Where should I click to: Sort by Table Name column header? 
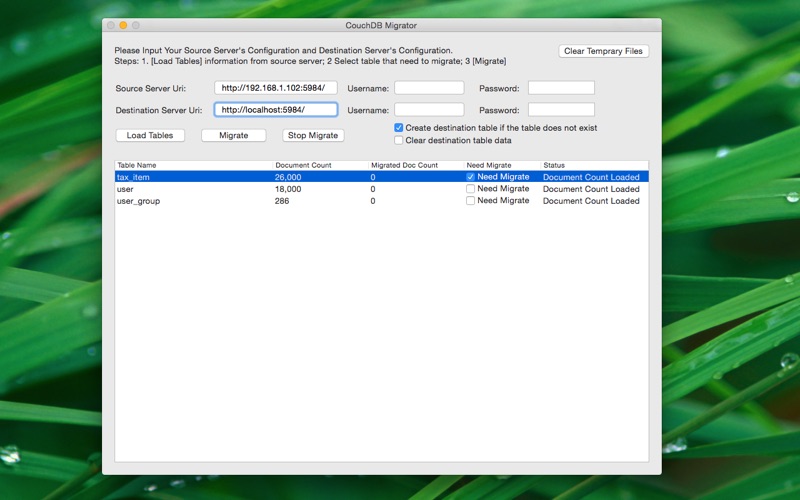[x=194, y=165]
